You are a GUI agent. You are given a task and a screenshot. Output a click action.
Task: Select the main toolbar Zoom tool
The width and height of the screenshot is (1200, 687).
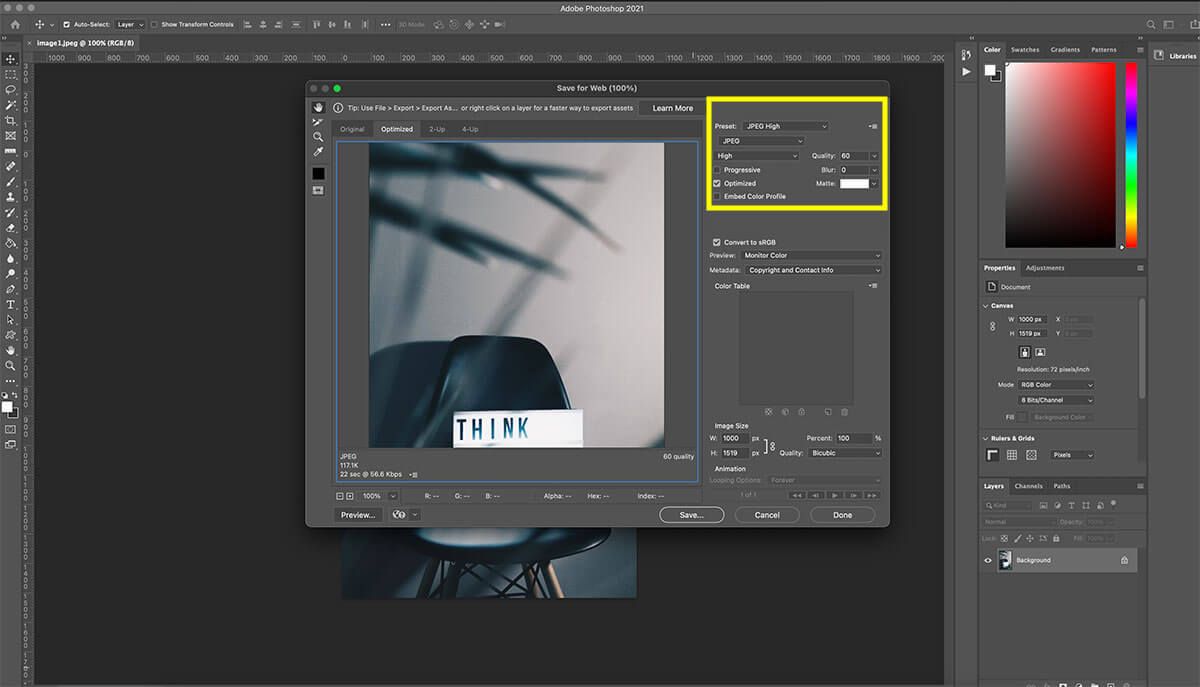point(10,366)
